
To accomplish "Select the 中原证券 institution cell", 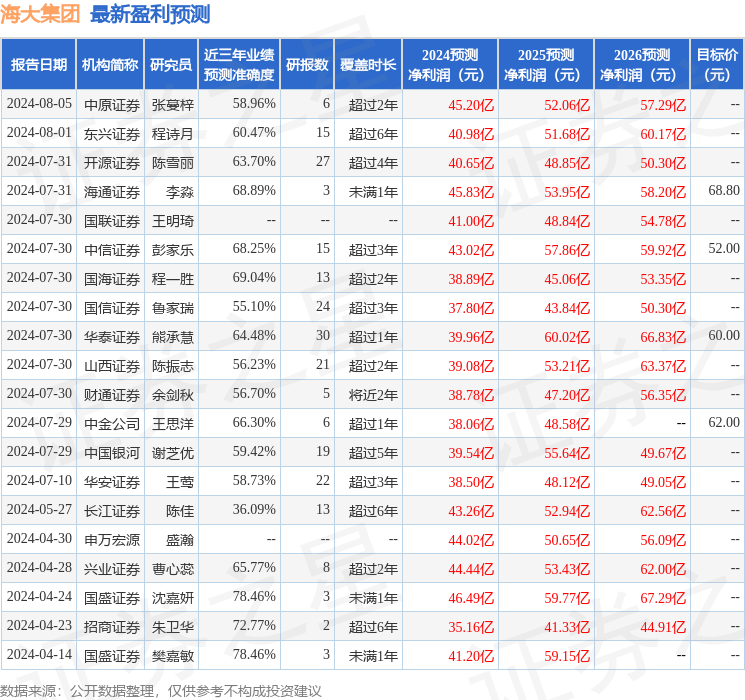I will pos(112,105).
